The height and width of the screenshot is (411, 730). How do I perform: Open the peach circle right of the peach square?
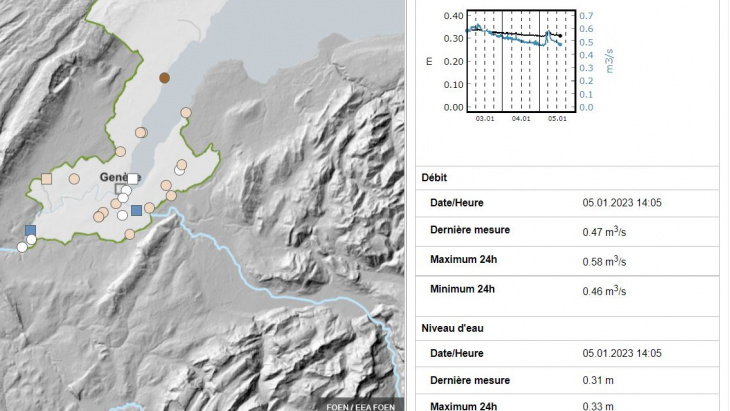pyautogui.click(x=74, y=179)
